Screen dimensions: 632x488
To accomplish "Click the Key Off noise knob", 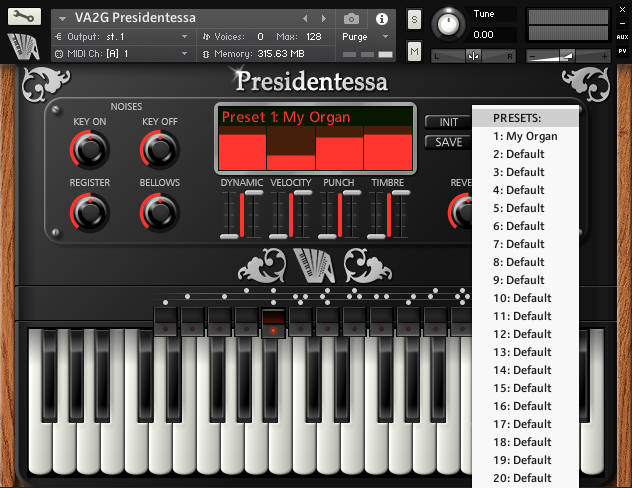I will pyautogui.click(x=158, y=150).
